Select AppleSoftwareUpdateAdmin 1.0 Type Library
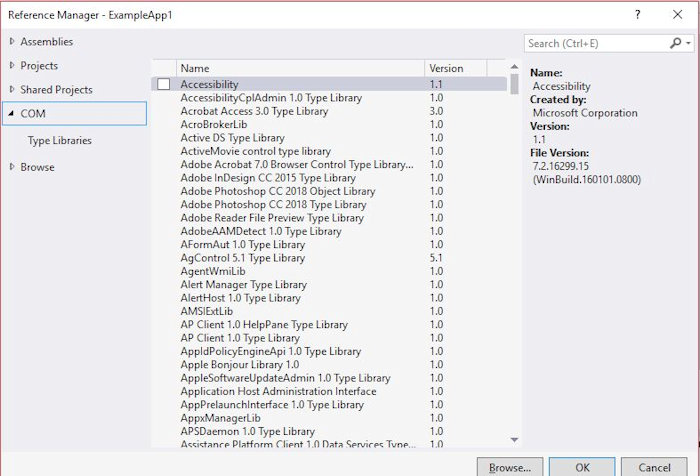 pyautogui.click(x=329, y=378)
